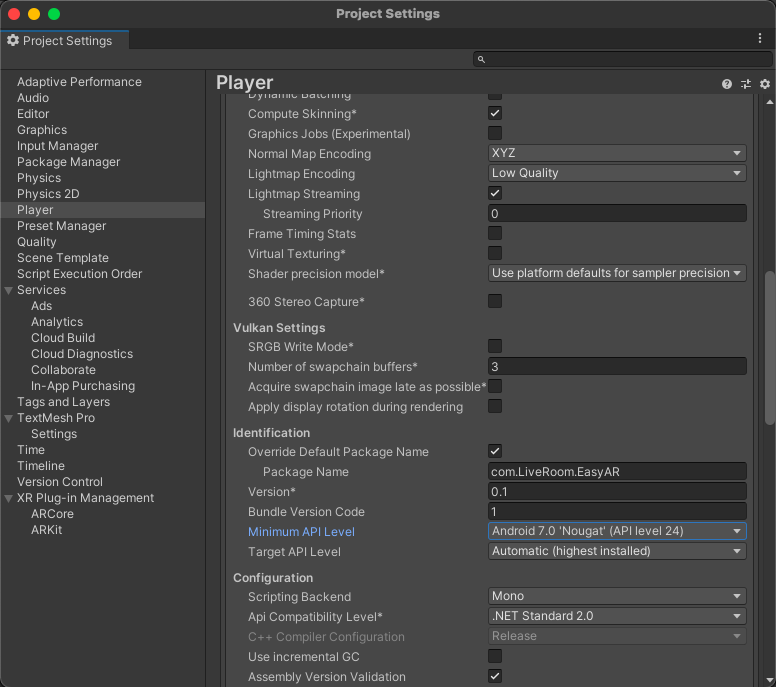Open ARCore settings in the sidebar
Viewport: 776px width, 687px height.
[x=52, y=514]
